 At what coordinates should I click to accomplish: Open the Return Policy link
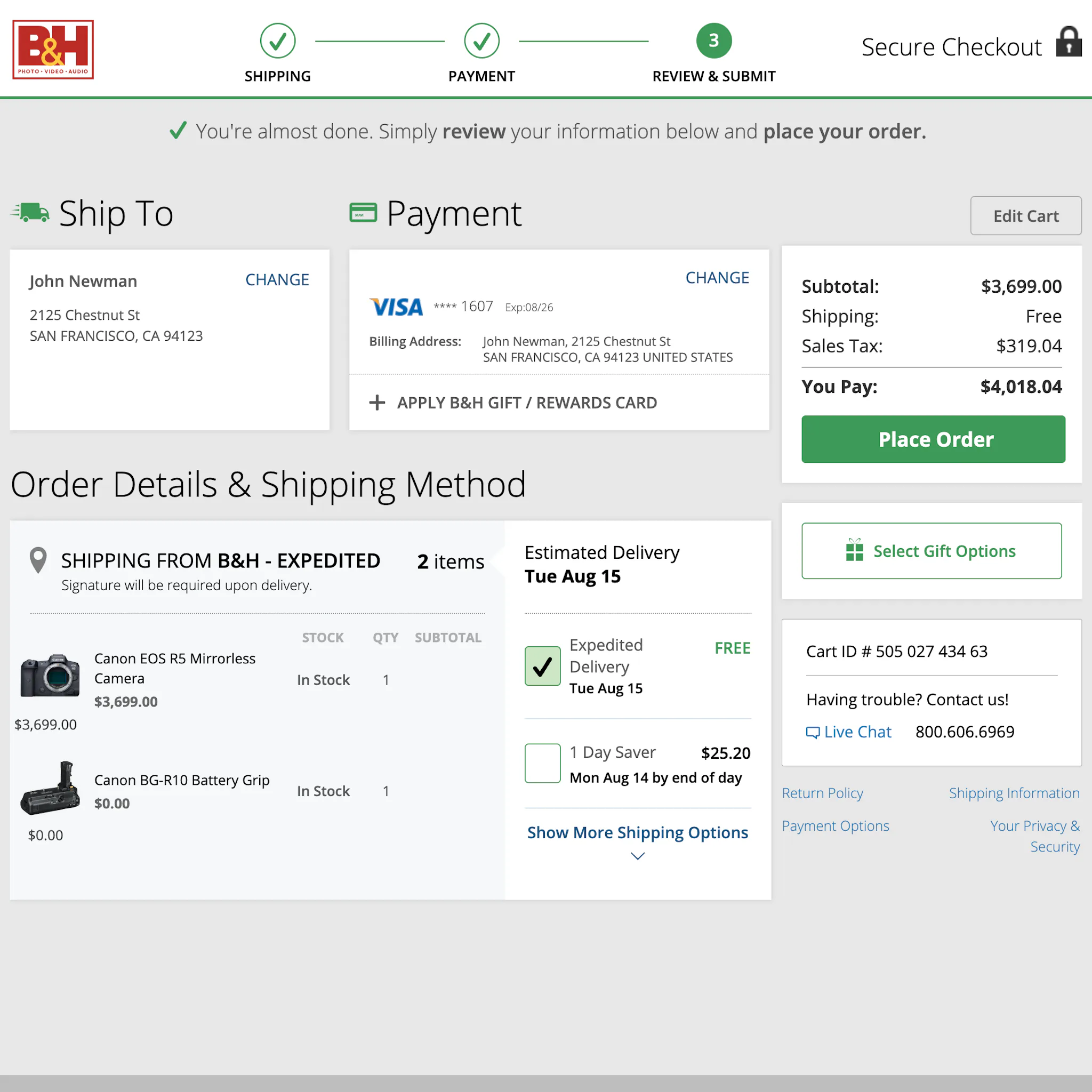[x=822, y=793]
